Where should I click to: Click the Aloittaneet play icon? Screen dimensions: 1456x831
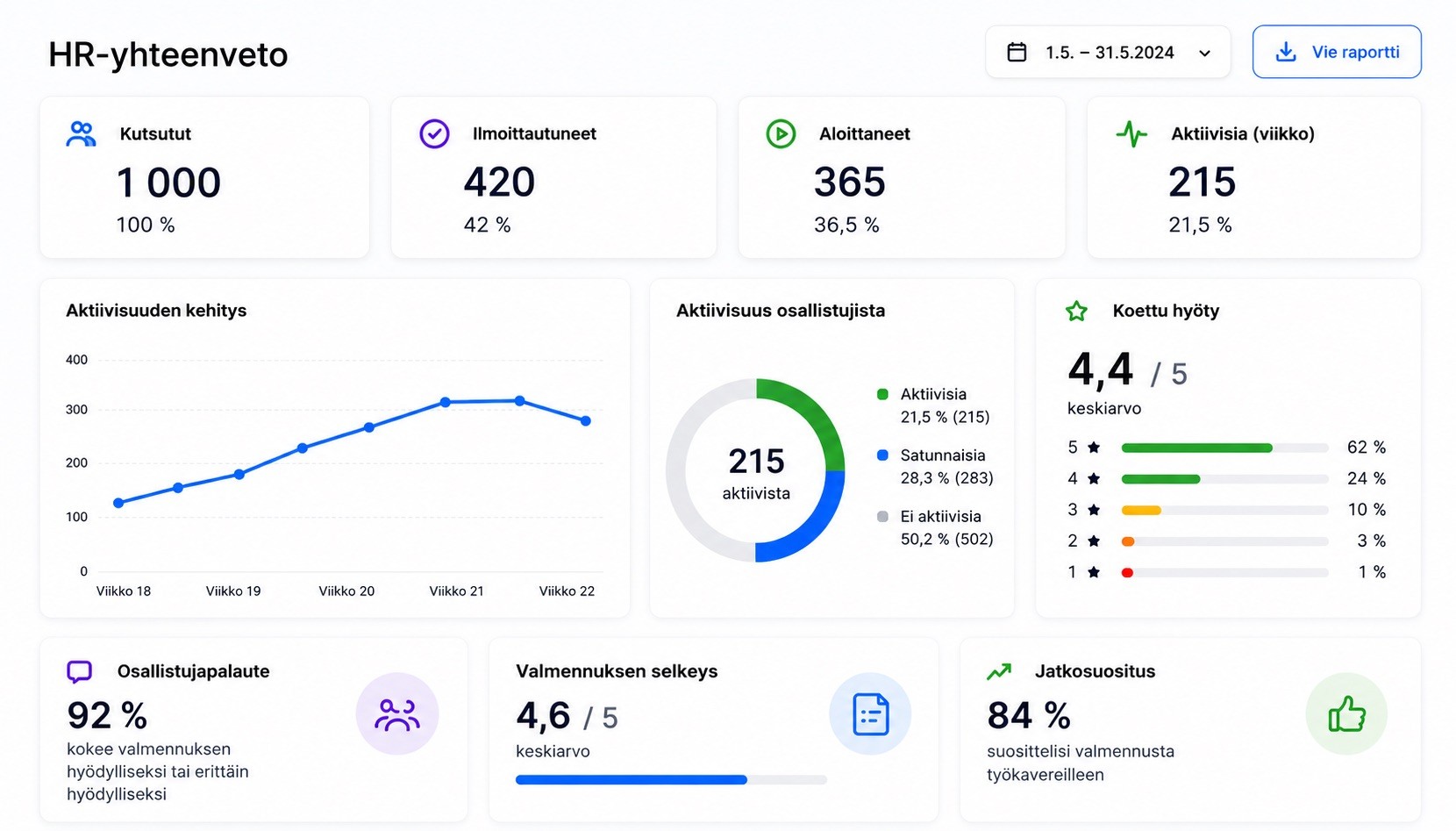[781, 133]
